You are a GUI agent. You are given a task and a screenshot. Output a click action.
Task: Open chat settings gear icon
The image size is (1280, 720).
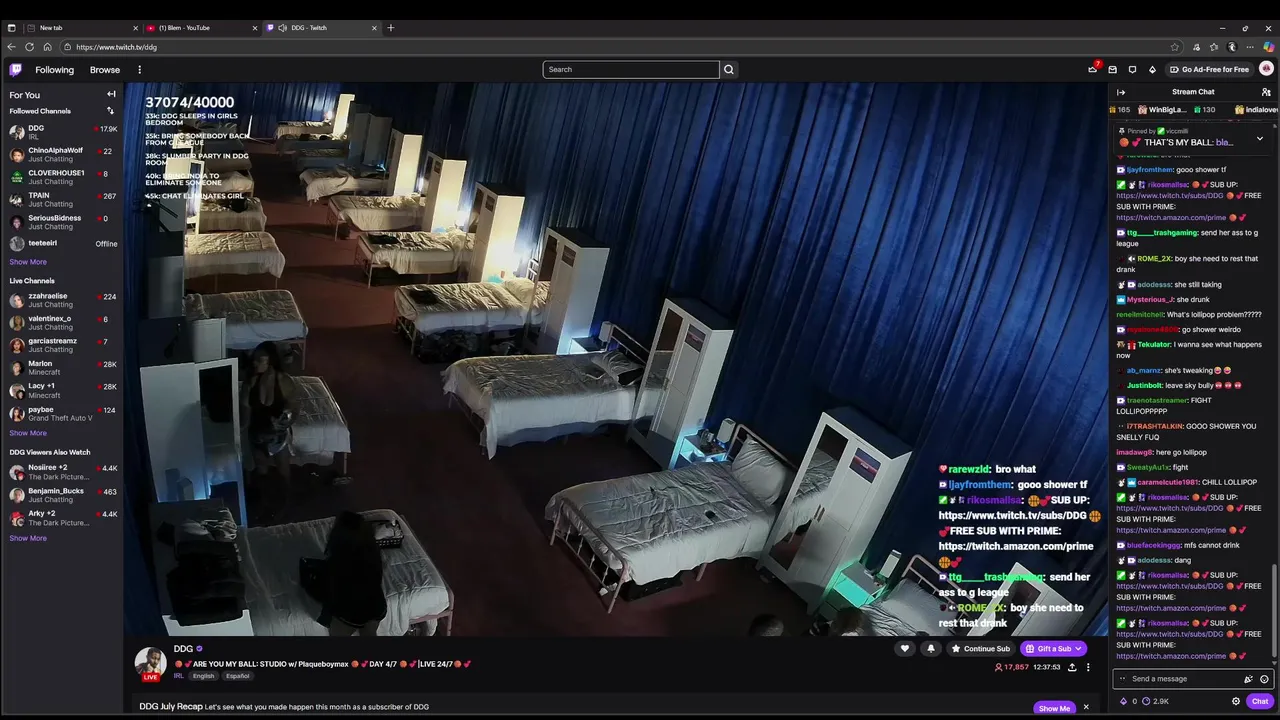coord(1236,701)
